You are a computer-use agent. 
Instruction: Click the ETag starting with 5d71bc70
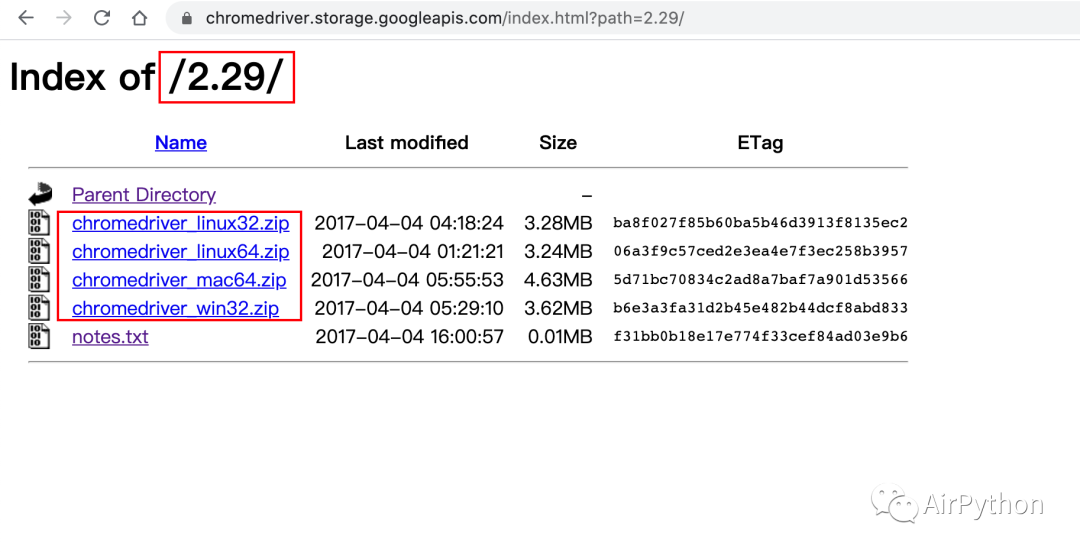pyautogui.click(x=760, y=280)
